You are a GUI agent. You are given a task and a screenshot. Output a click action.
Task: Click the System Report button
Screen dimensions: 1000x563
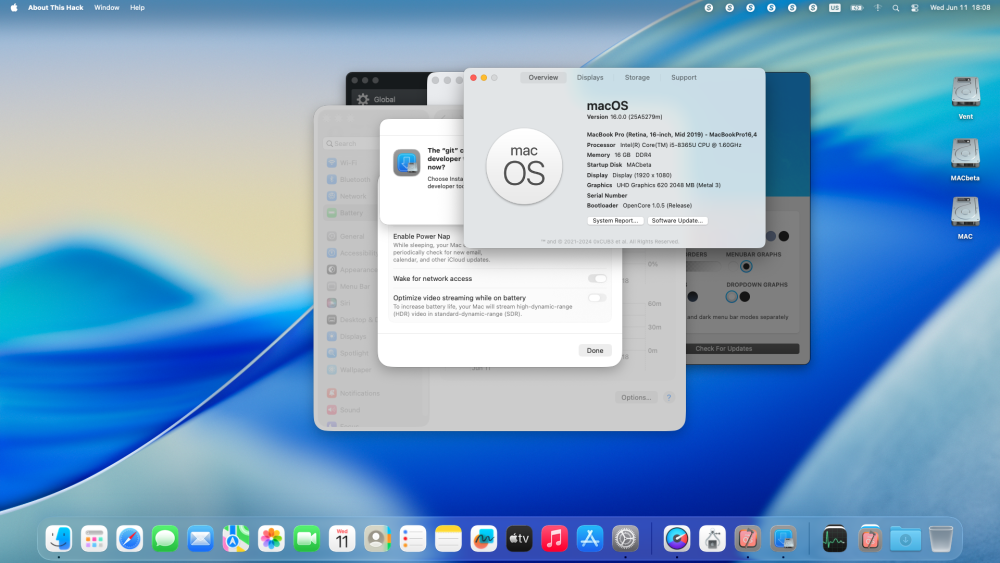coord(615,221)
